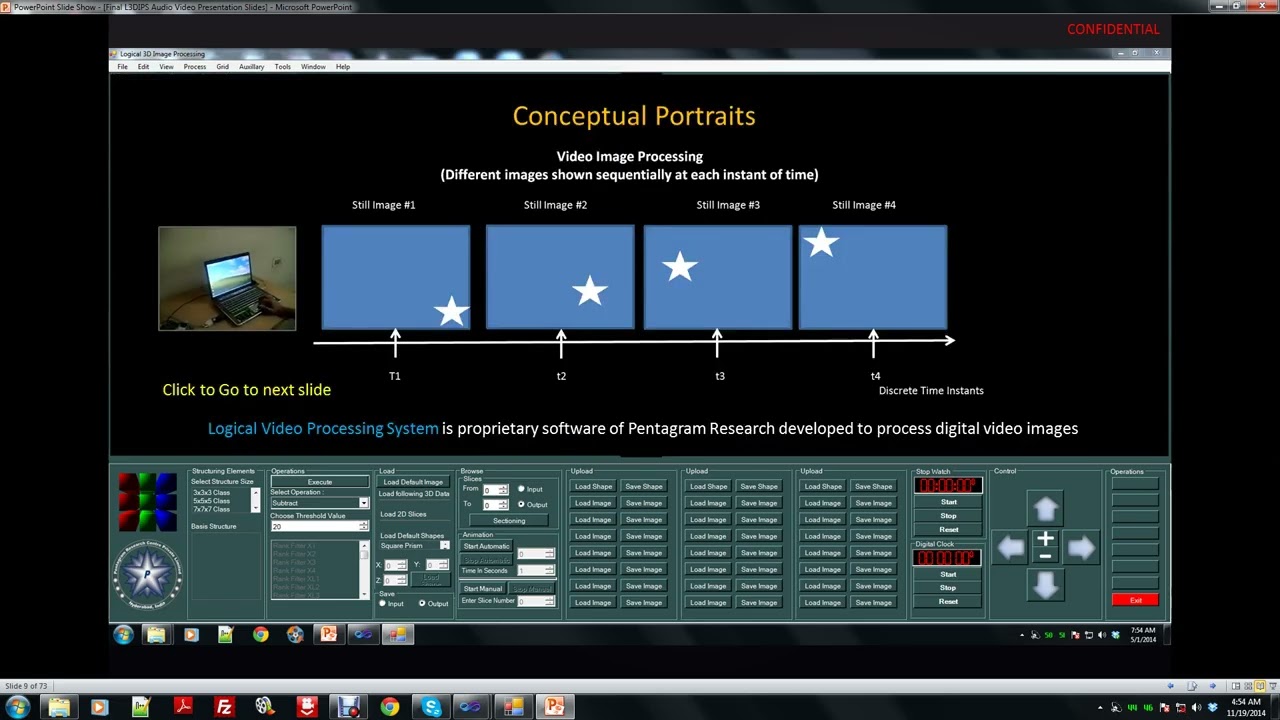Open Adobe Acrobat from the bottom Windows taskbar
1280x720 pixels.
tap(183, 708)
